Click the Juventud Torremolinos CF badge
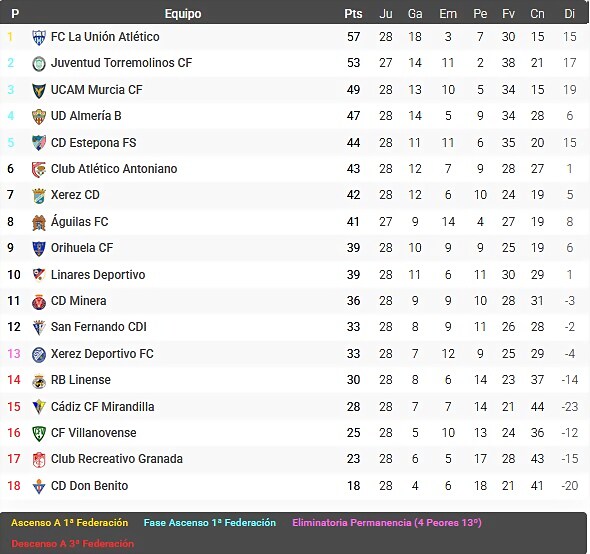Screen dimensions: 590x554 point(39,64)
